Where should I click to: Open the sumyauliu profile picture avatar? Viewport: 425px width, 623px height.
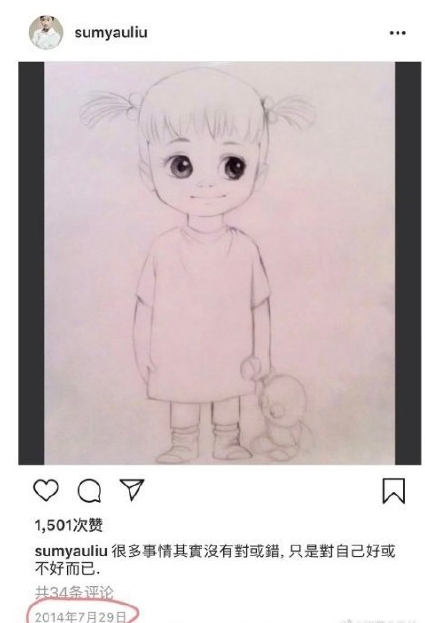[x=46, y=32]
